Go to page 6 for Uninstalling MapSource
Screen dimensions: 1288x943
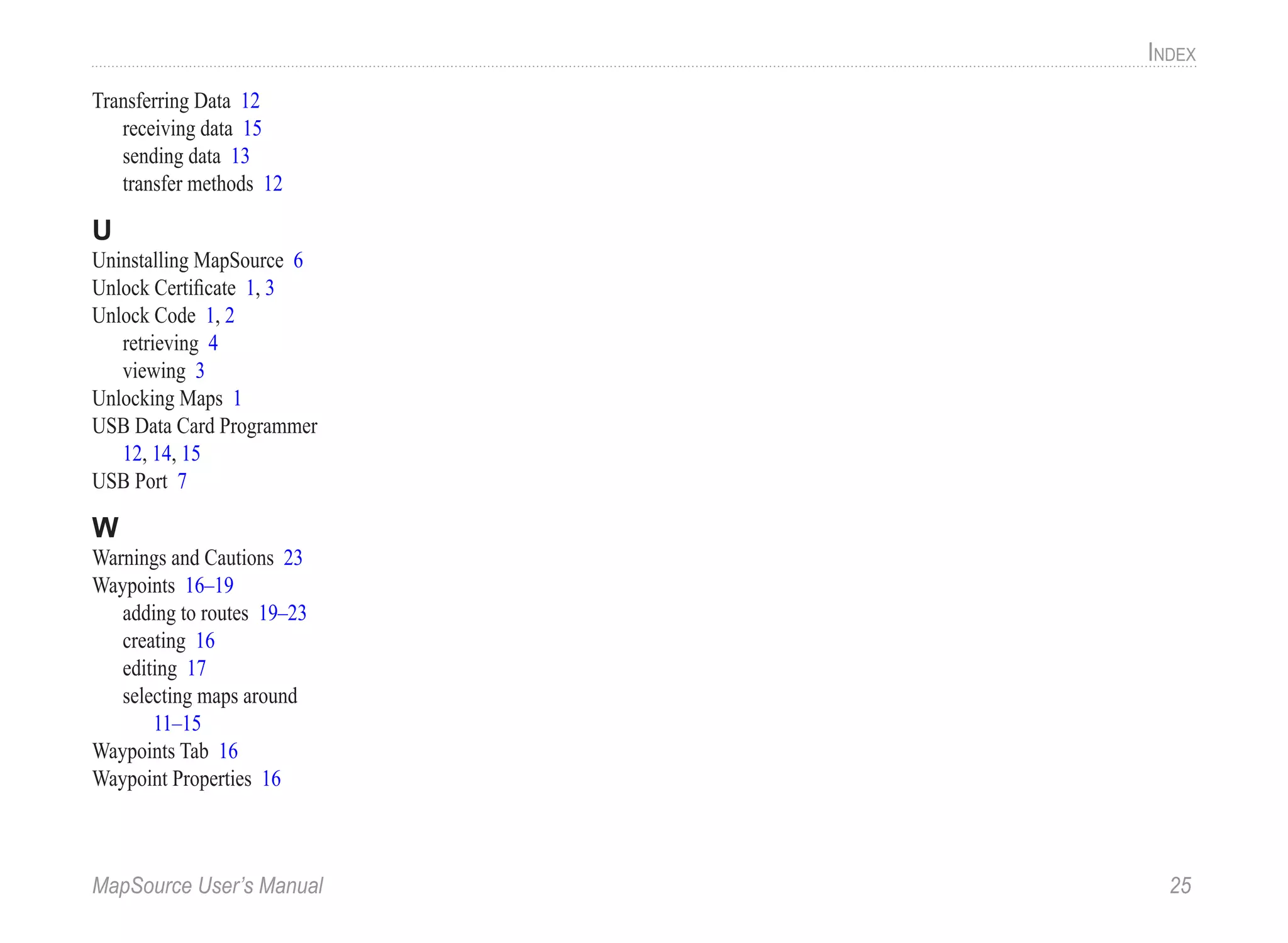tap(298, 261)
